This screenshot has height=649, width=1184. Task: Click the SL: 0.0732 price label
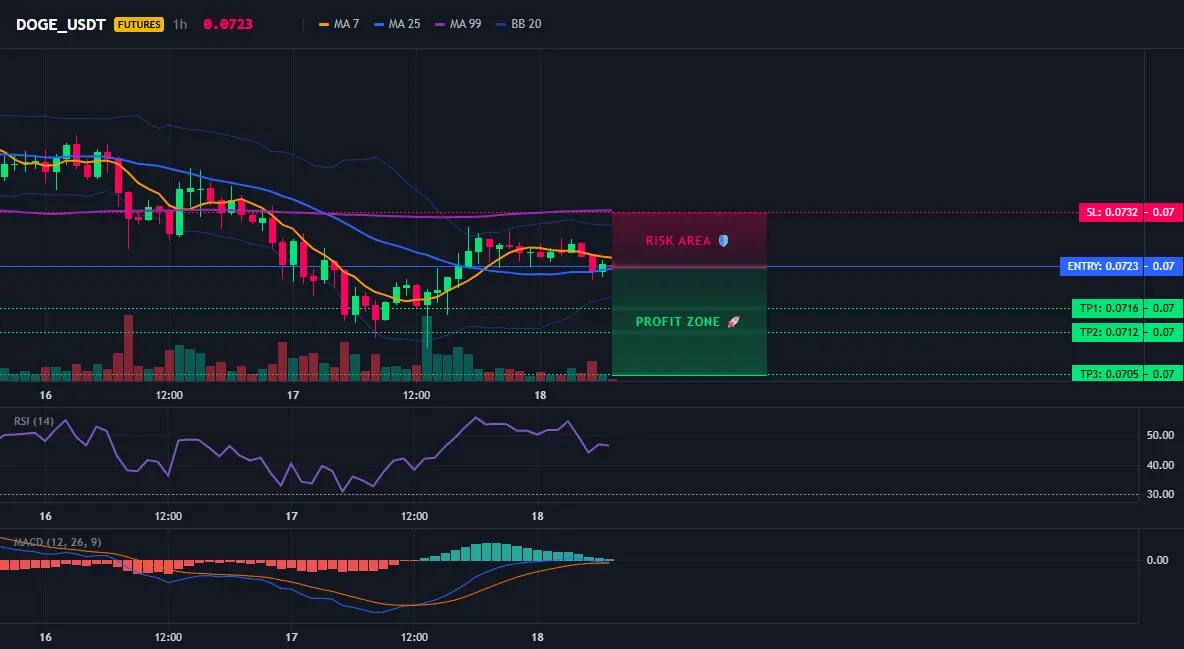(1112, 212)
